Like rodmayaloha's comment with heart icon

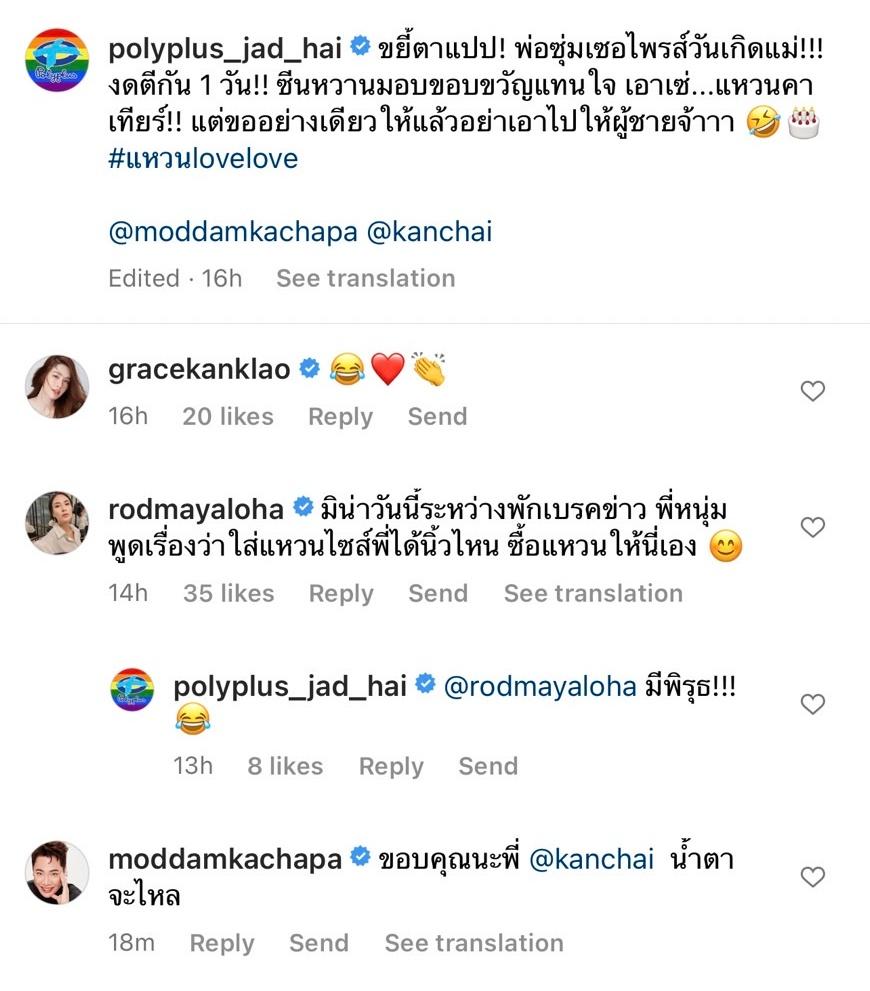click(x=813, y=526)
